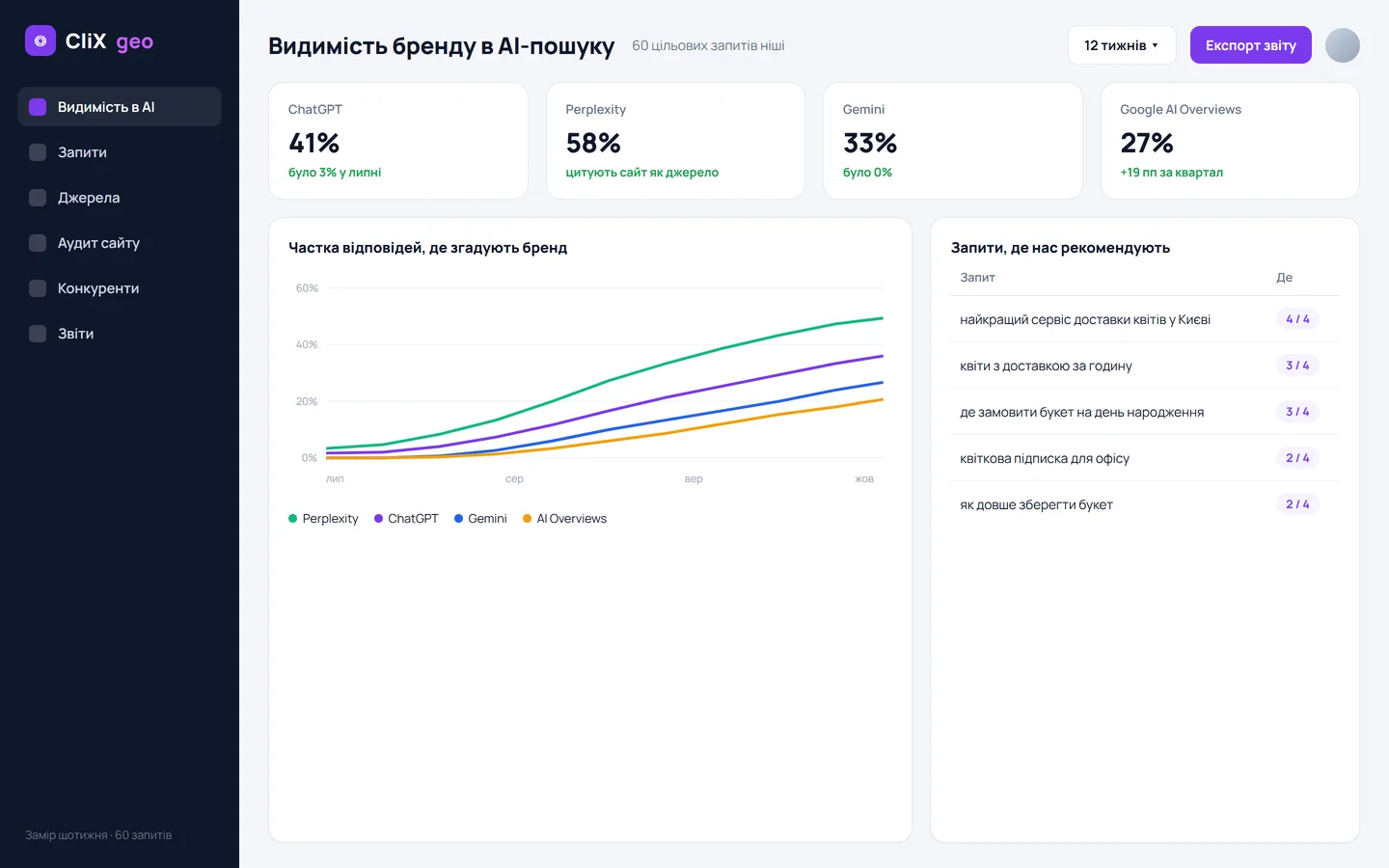Click the purple ChatGPT legend dot
Screen dimensions: 1389x868
click(x=378, y=519)
